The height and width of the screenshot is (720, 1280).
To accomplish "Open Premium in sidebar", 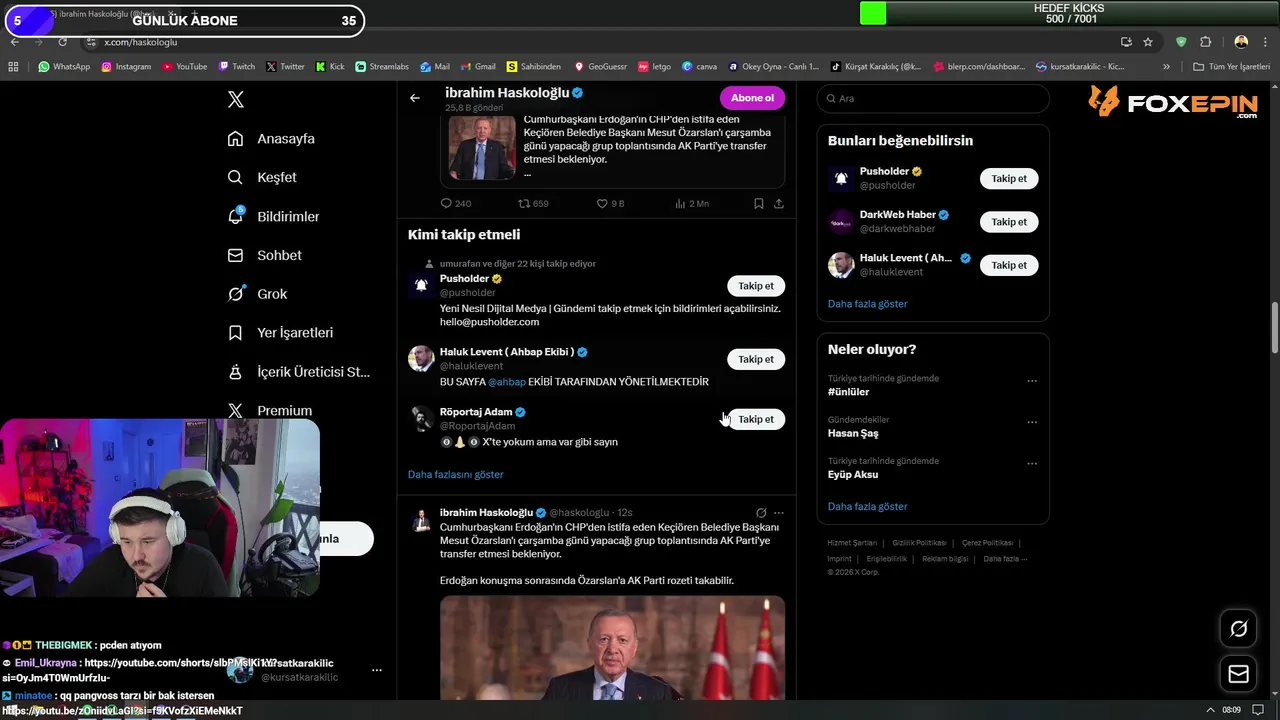I will point(270,410).
